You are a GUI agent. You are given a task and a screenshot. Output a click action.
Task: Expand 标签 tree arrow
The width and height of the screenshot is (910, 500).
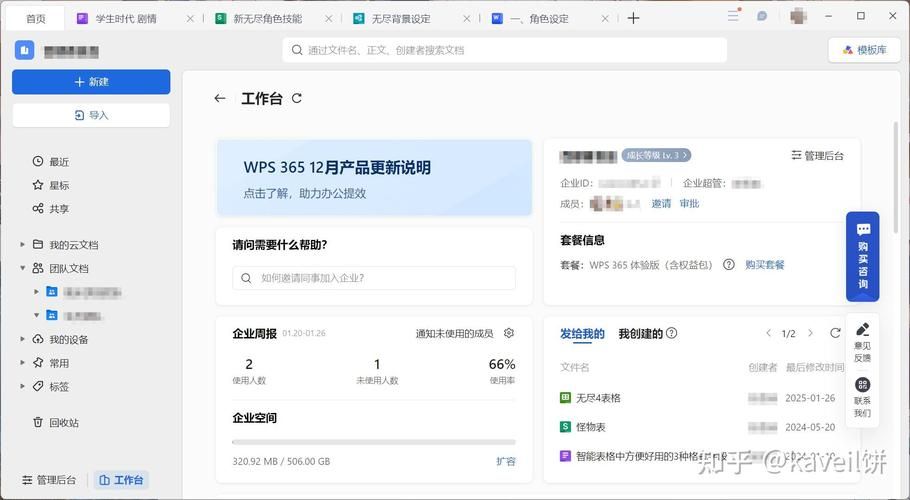(22, 386)
